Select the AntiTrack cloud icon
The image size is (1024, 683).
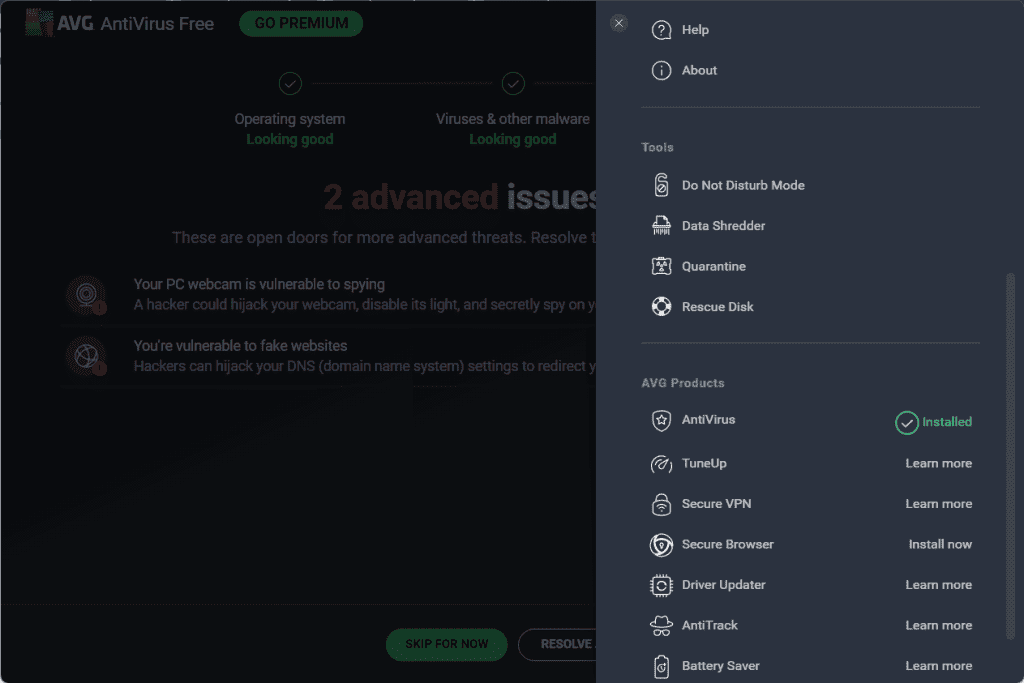(x=660, y=624)
